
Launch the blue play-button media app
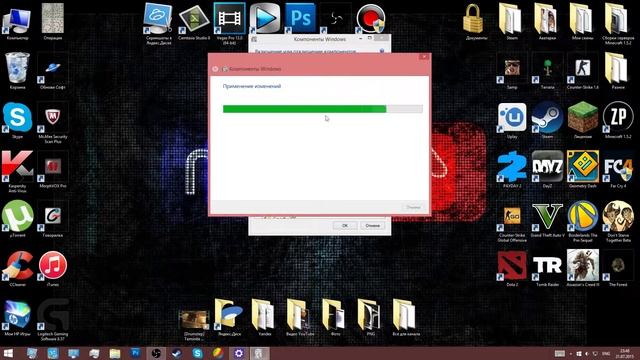point(265,18)
